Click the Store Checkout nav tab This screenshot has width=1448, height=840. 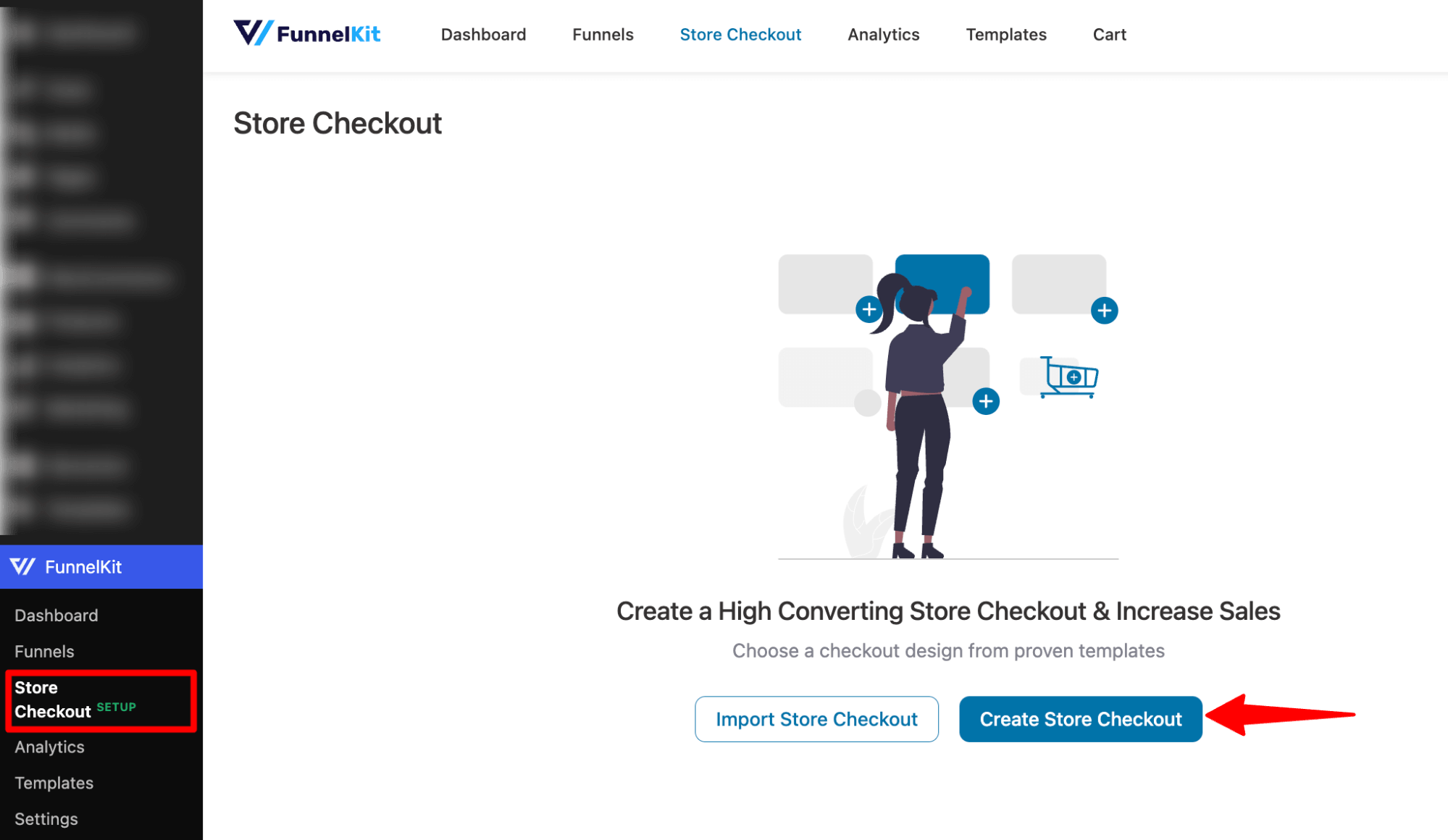point(740,35)
